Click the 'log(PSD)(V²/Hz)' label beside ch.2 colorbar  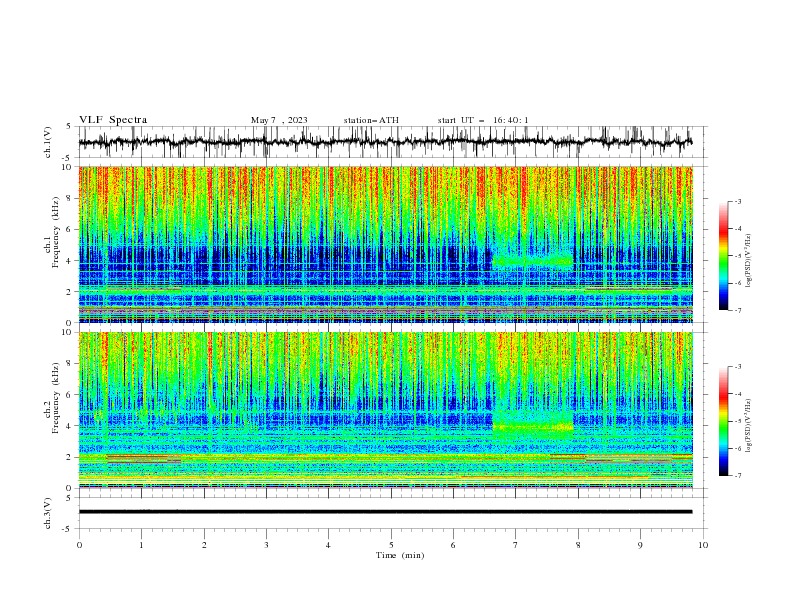click(749, 425)
